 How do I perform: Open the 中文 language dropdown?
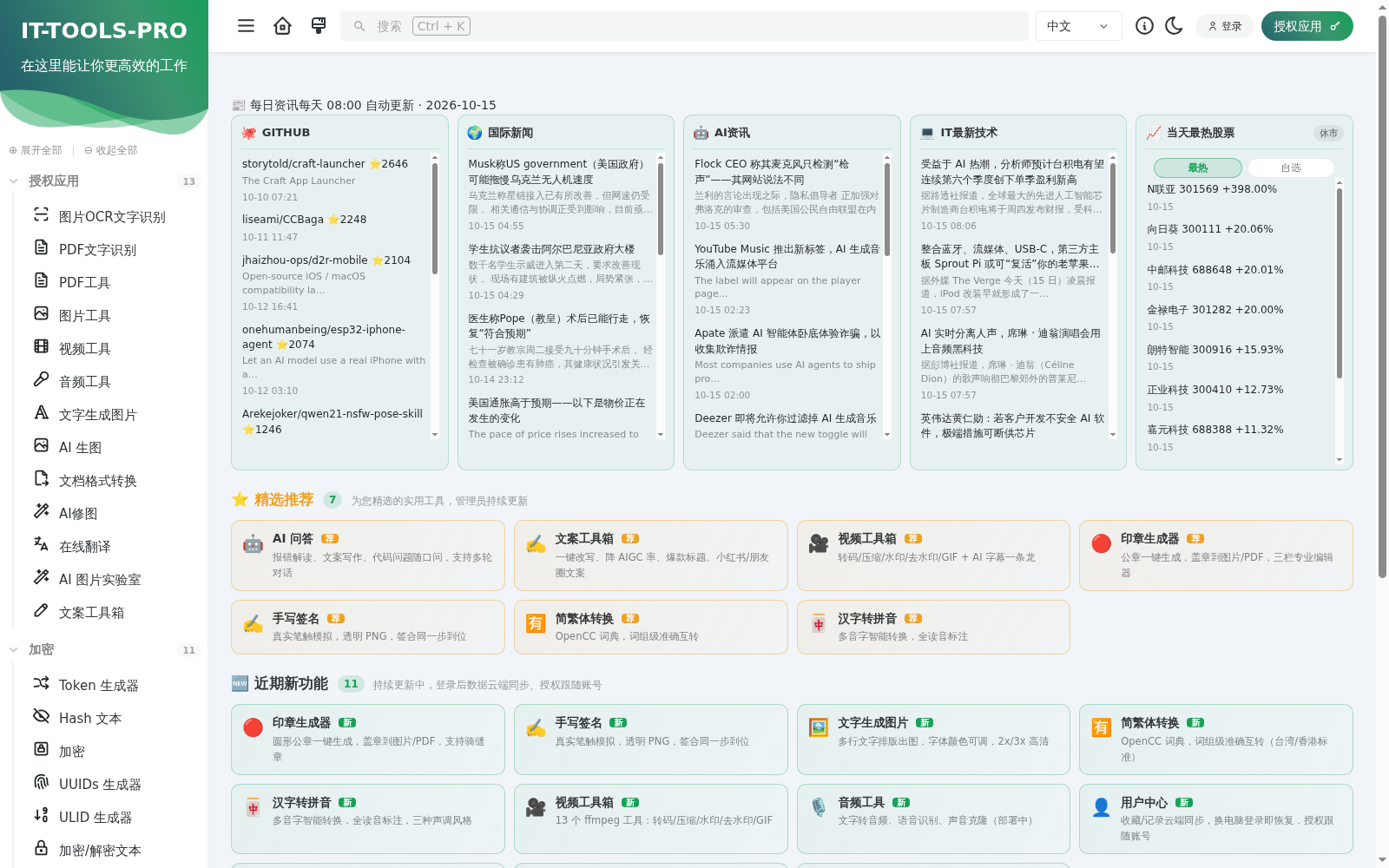(x=1078, y=26)
